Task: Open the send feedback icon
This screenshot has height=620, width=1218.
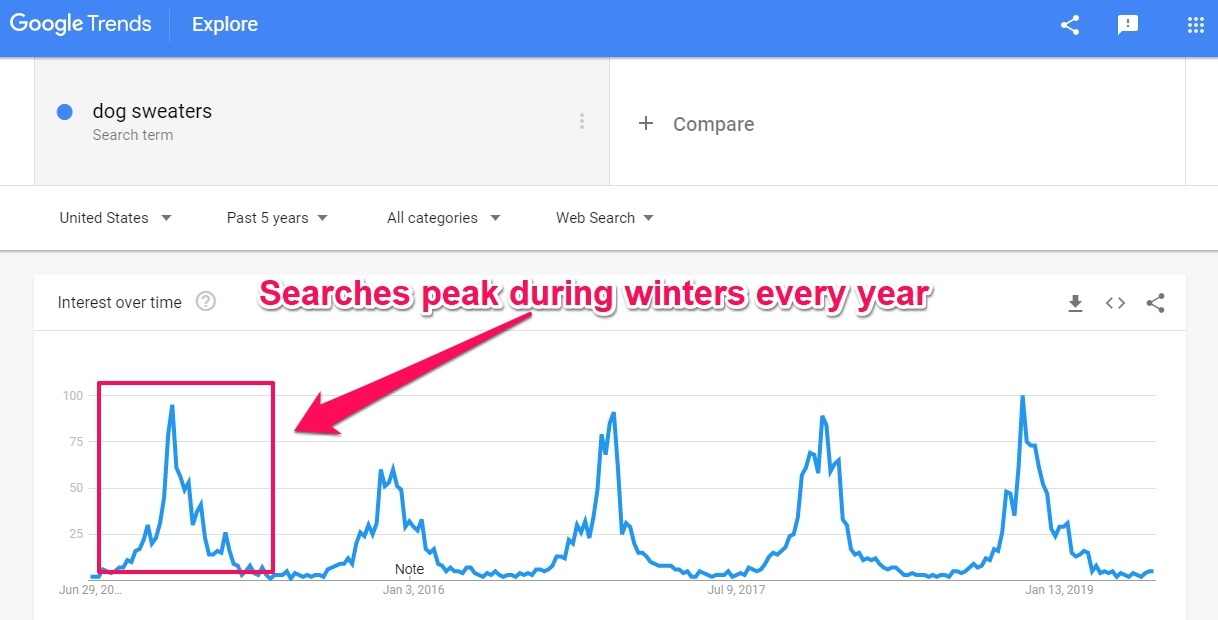Action: pyautogui.click(x=1128, y=26)
